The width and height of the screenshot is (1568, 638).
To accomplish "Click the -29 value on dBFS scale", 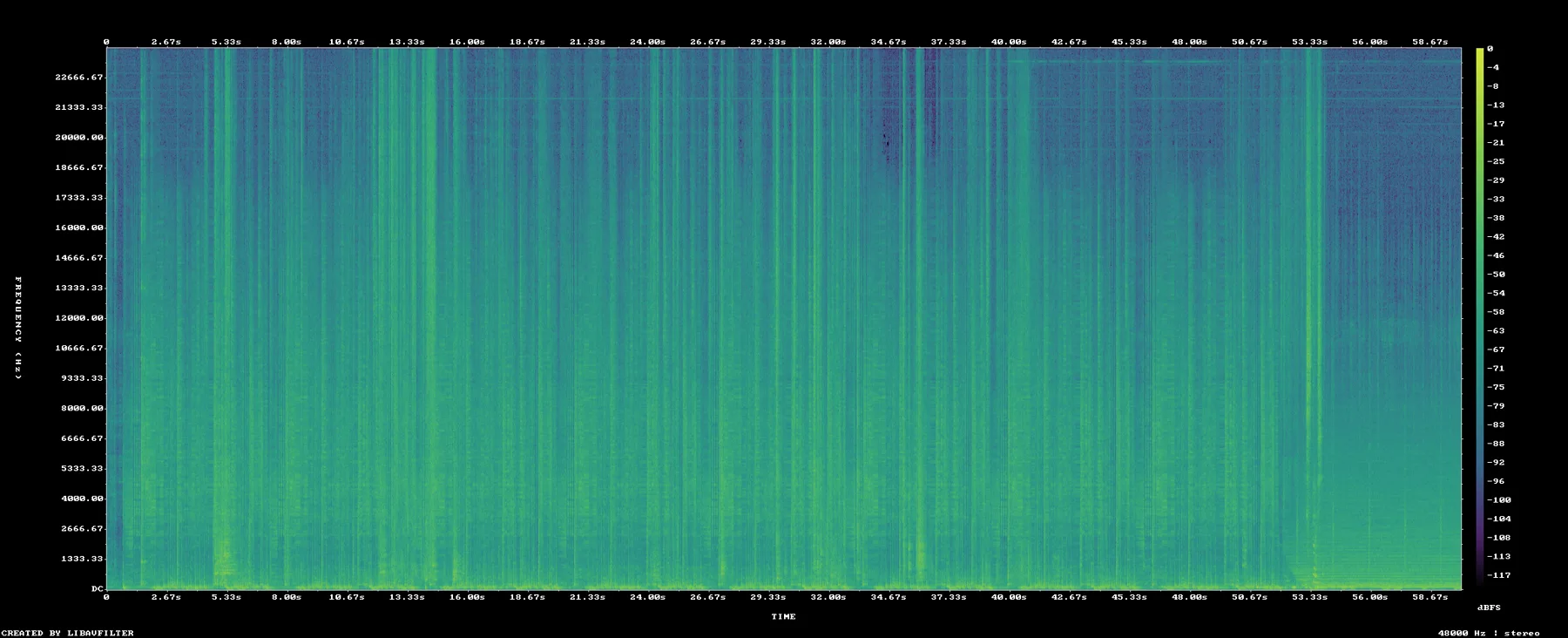I will click(x=1495, y=180).
